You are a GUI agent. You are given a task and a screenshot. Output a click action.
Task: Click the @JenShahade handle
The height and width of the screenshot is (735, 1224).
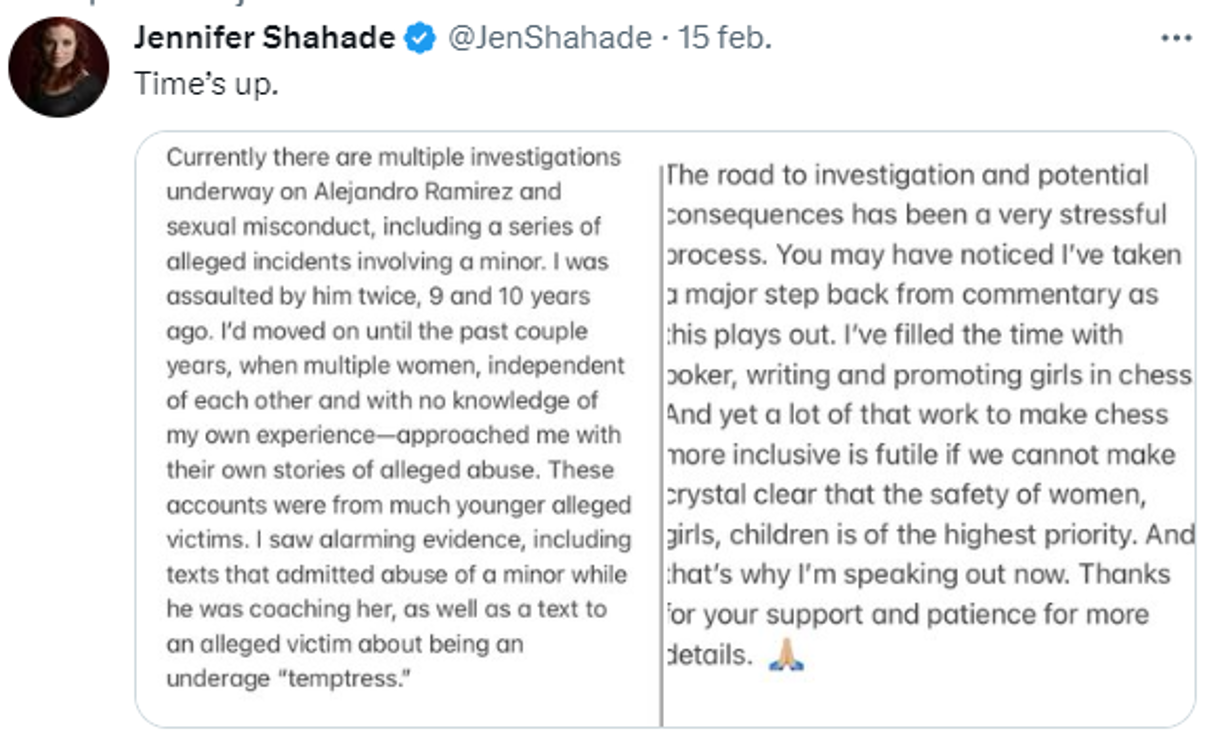point(548,39)
